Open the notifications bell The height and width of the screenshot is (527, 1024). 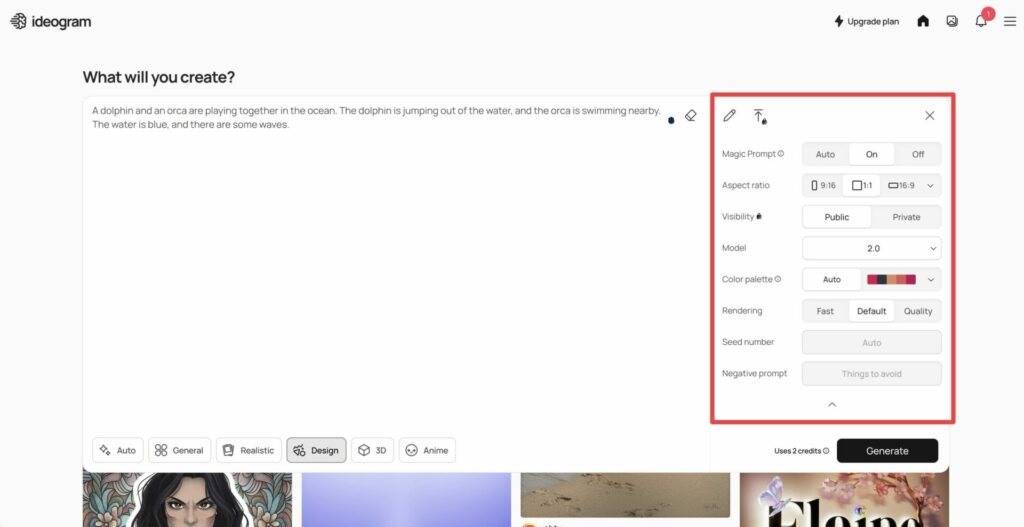pos(981,21)
